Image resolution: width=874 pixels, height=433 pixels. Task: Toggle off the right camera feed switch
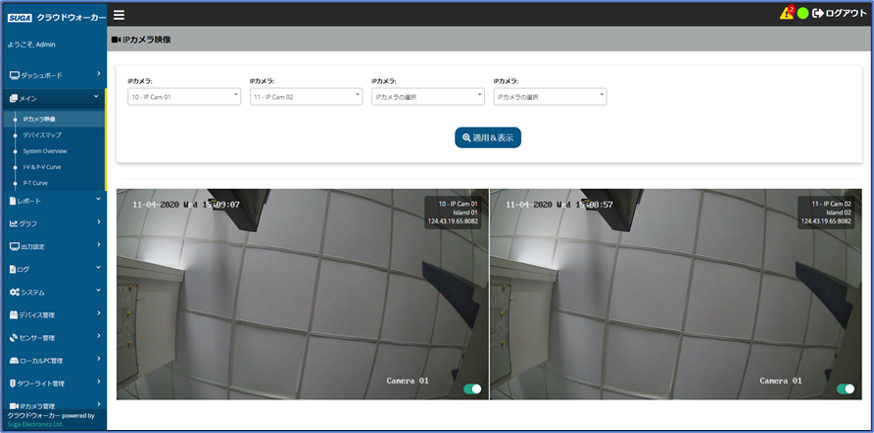click(845, 388)
